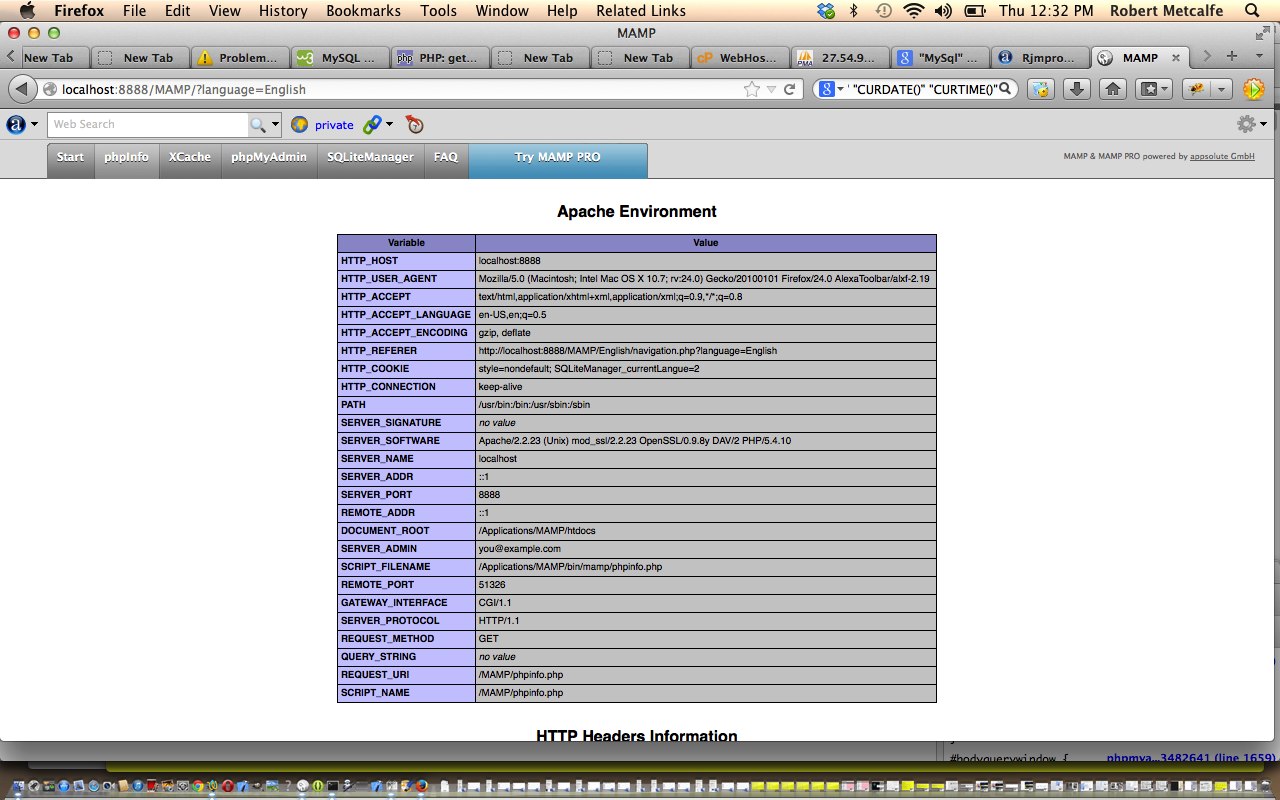1280x800 pixels.
Task: Go to the home page icon
Action: click(x=1112, y=89)
